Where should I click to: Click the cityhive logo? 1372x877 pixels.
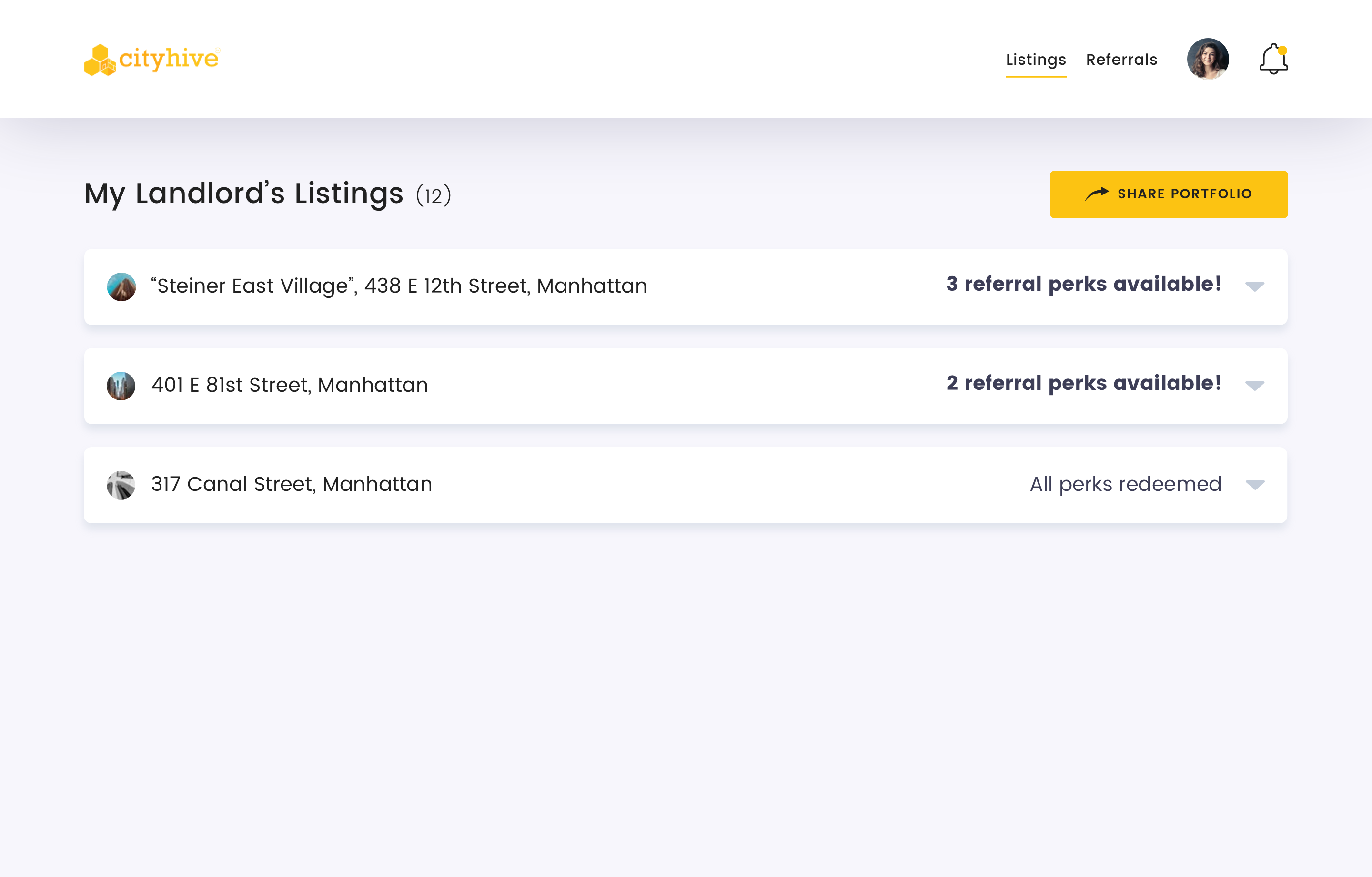[x=151, y=59]
